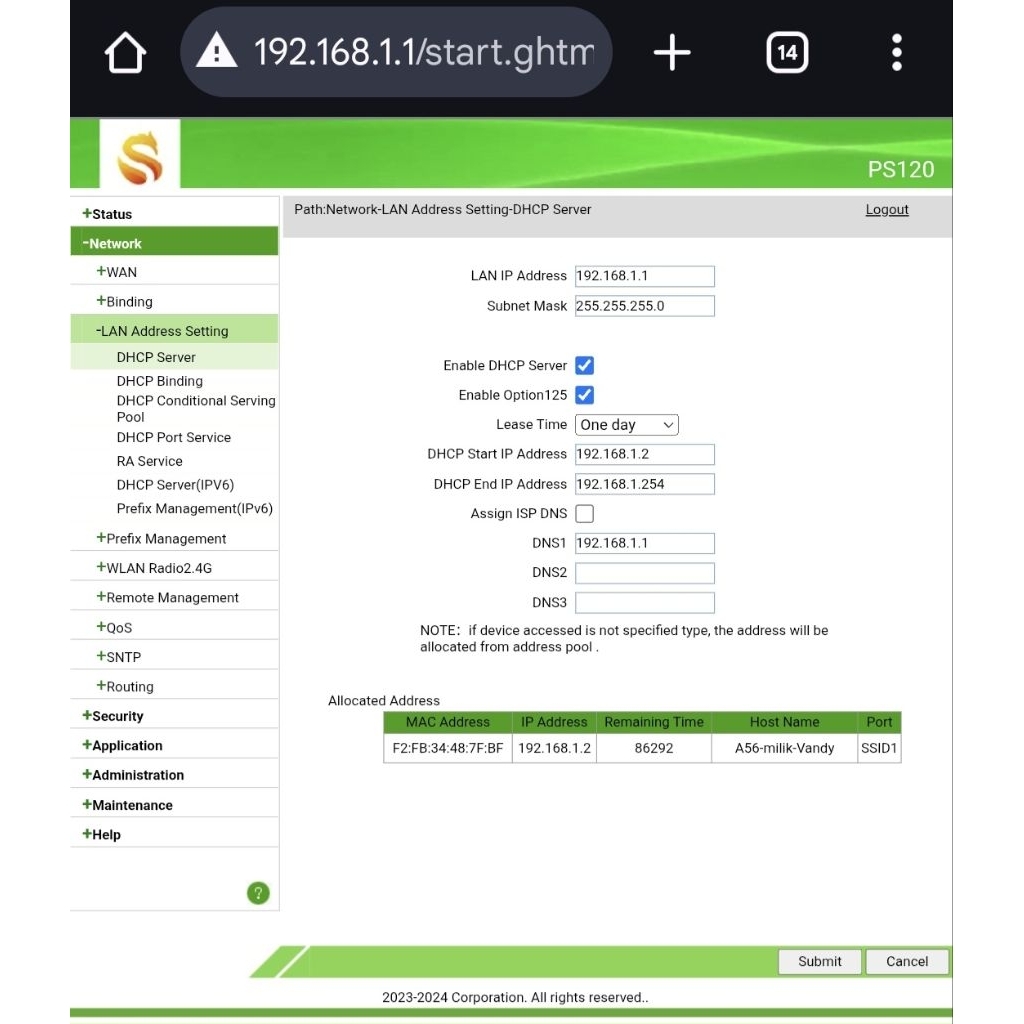Open a new browser tab
The height and width of the screenshot is (1024, 1024).
[672, 53]
